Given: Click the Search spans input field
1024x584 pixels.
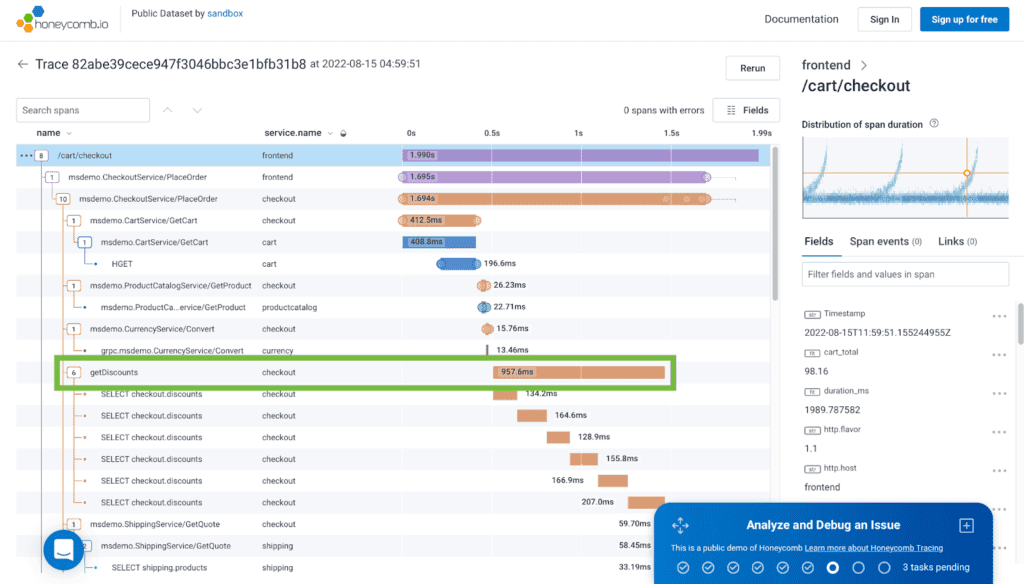Looking at the screenshot, I should click(83, 110).
